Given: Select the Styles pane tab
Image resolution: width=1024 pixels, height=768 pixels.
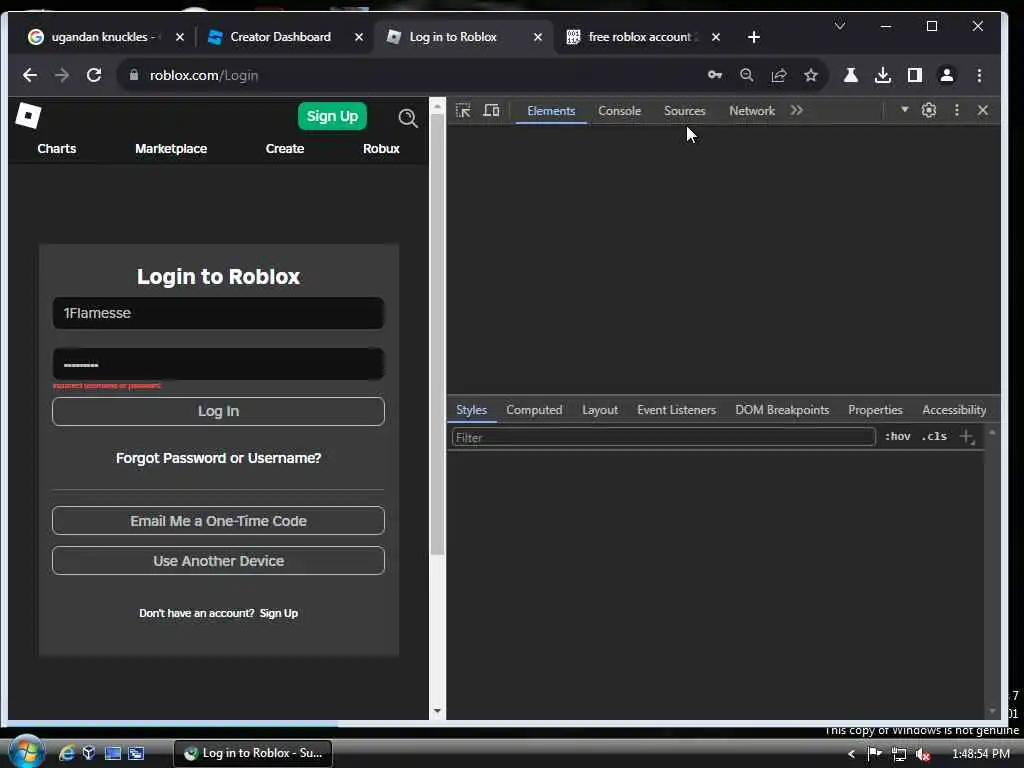Looking at the screenshot, I should click(472, 410).
